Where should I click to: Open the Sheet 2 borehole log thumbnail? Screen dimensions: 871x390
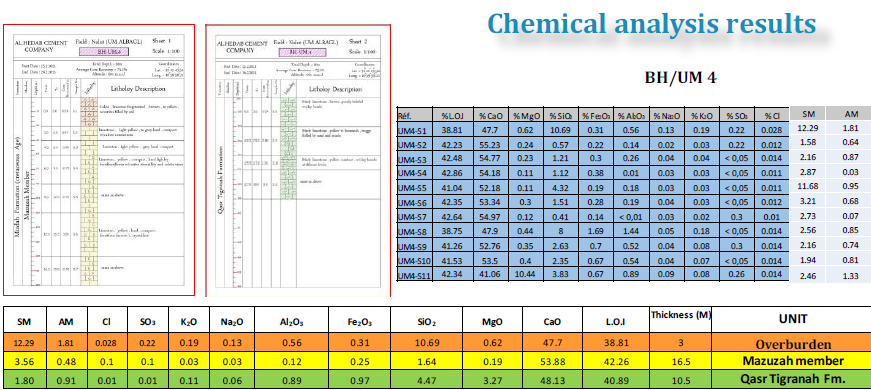tap(298, 161)
